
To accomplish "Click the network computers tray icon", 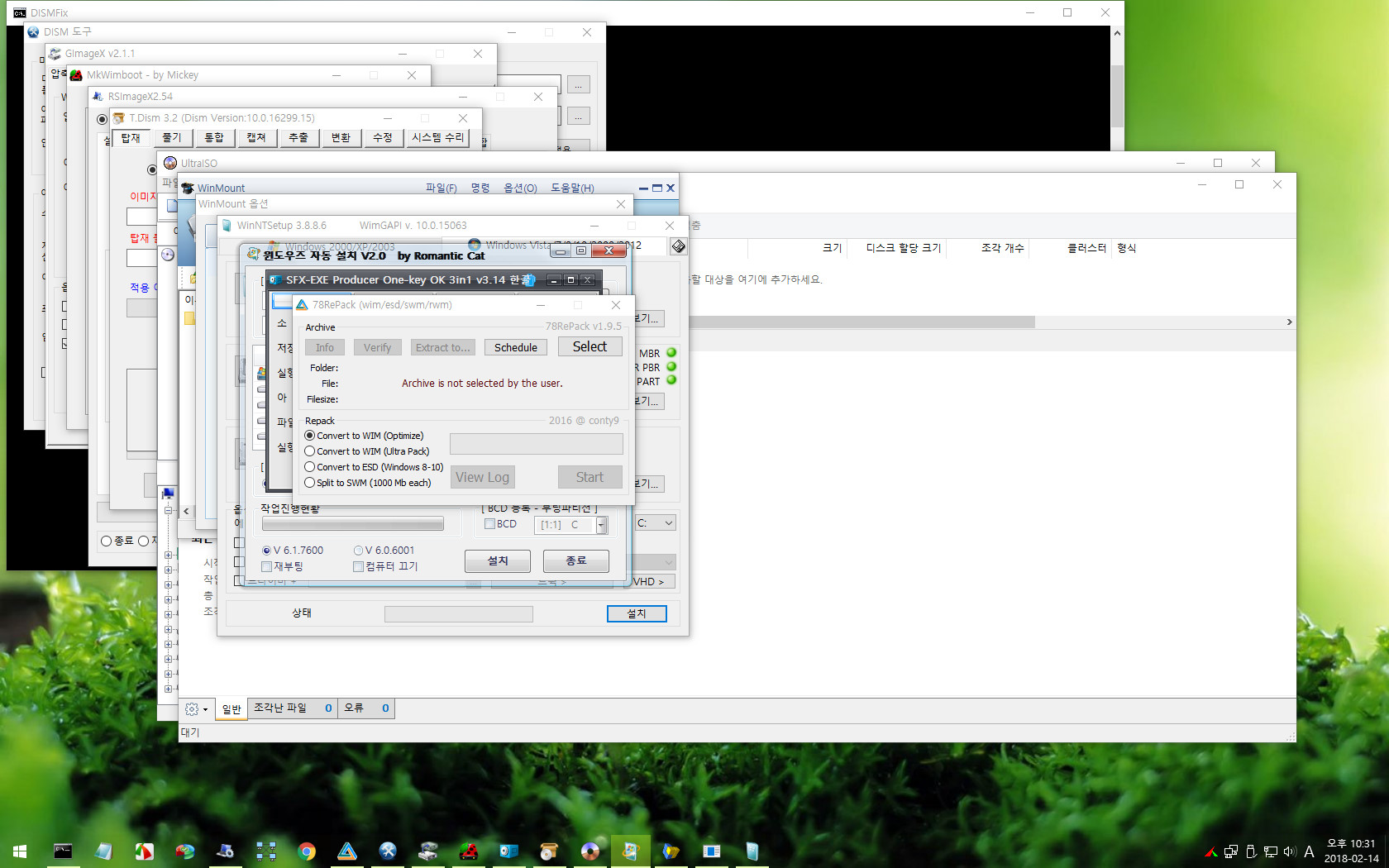I will [x=1231, y=851].
